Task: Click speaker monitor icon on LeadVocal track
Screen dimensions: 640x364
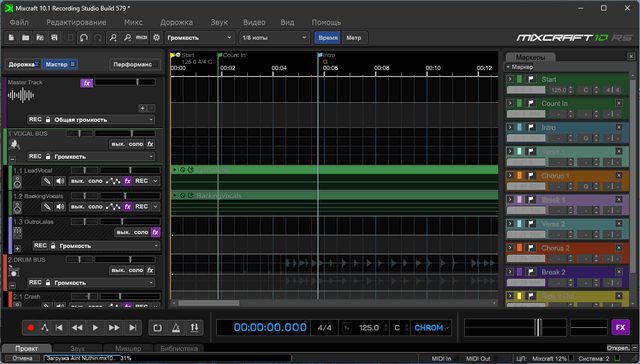Action: (x=60, y=181)
